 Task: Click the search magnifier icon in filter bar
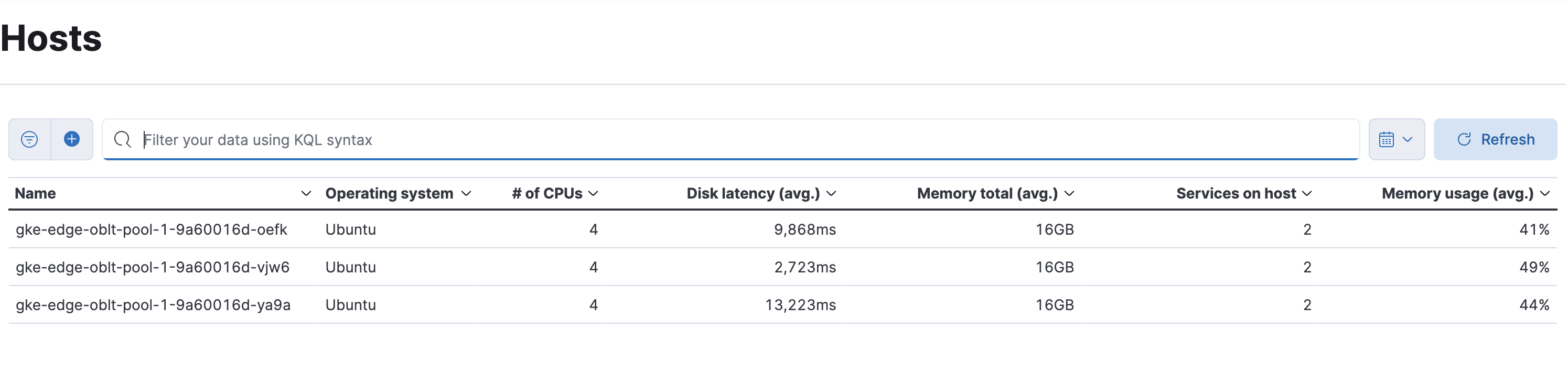tap(122, 139)
